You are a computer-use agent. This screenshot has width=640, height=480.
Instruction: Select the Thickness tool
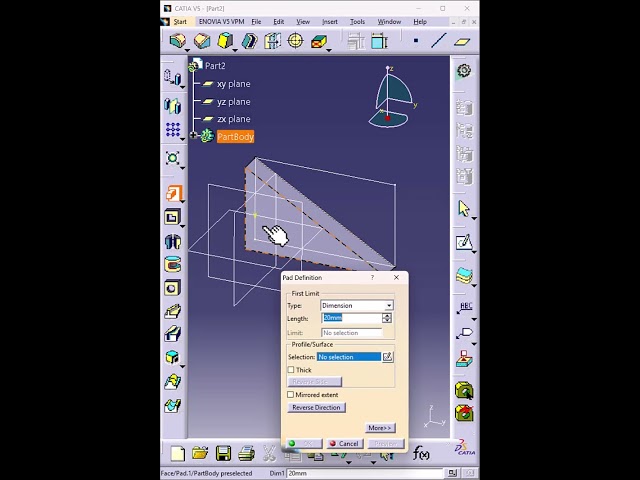(272, 41)
